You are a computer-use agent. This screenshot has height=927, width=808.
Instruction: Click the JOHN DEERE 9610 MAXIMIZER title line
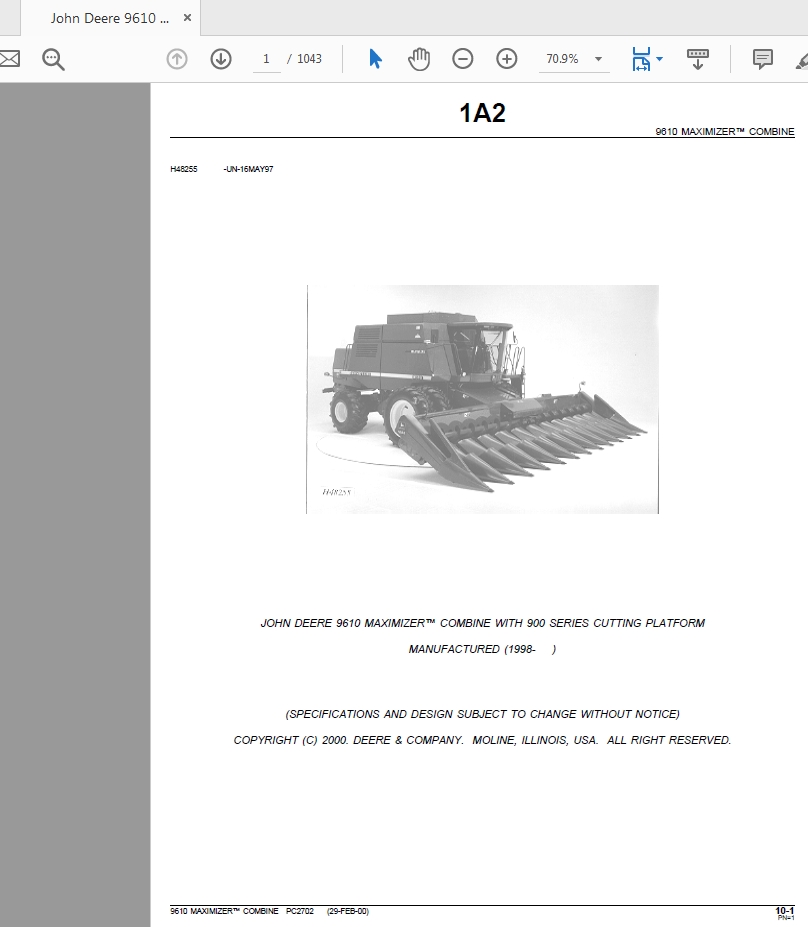tap(482, 623)
